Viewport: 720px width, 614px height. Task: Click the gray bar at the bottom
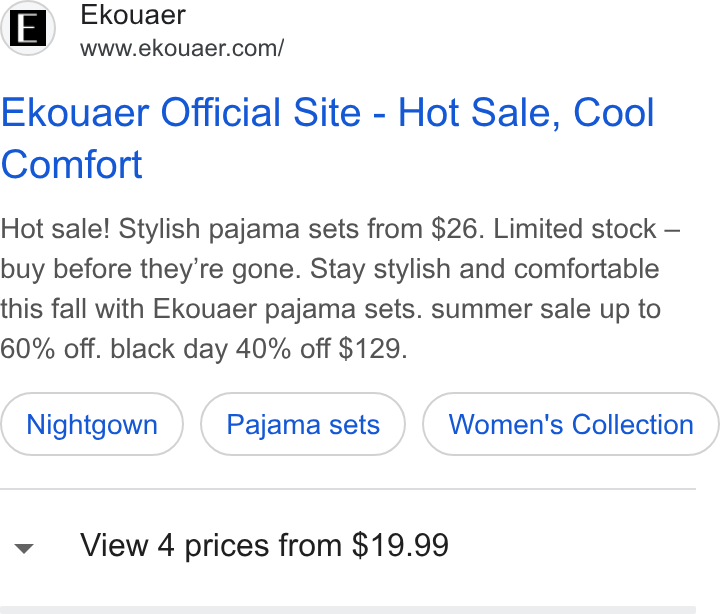[348, 610]
